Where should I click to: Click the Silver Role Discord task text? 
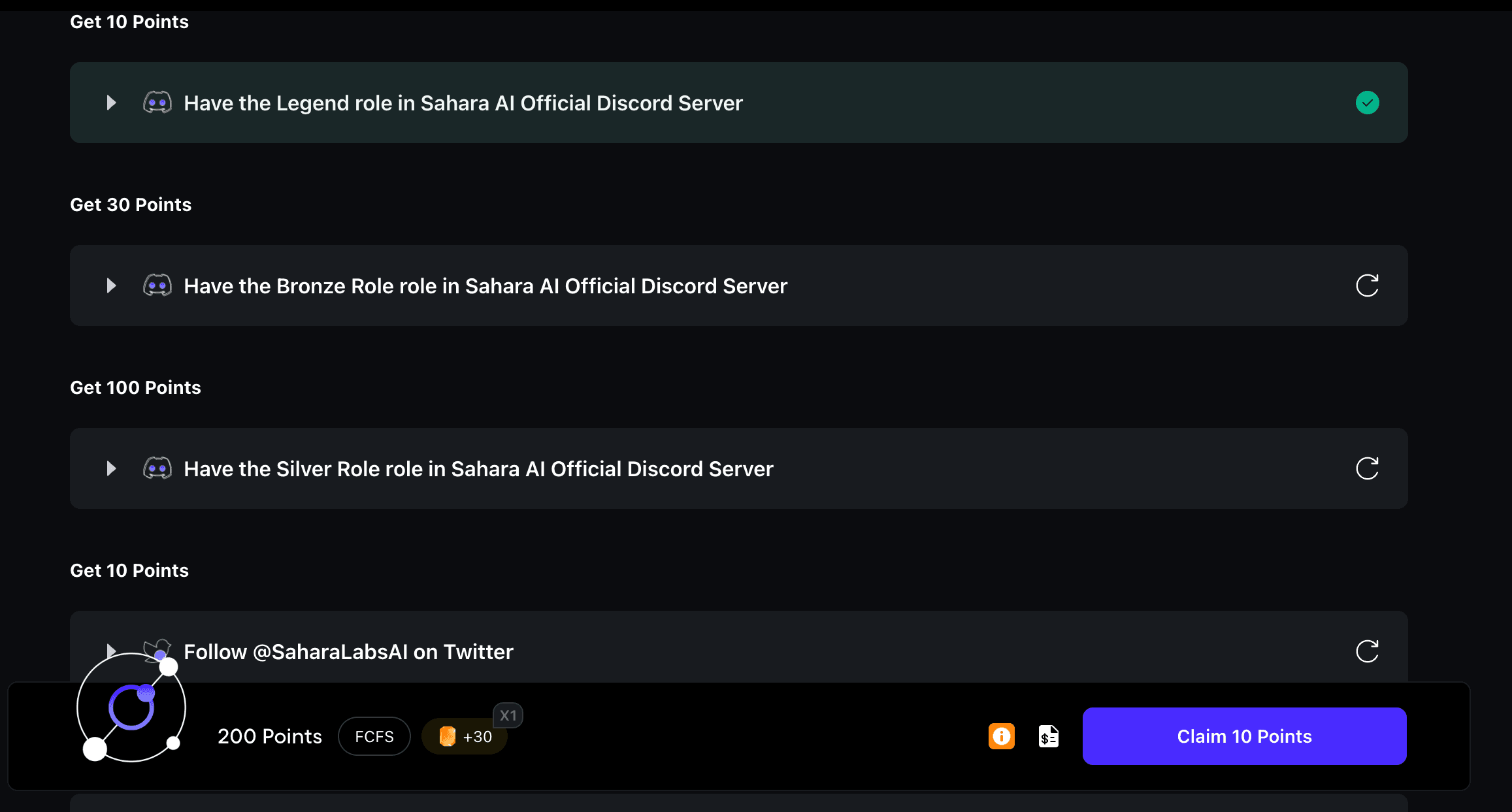478,469
